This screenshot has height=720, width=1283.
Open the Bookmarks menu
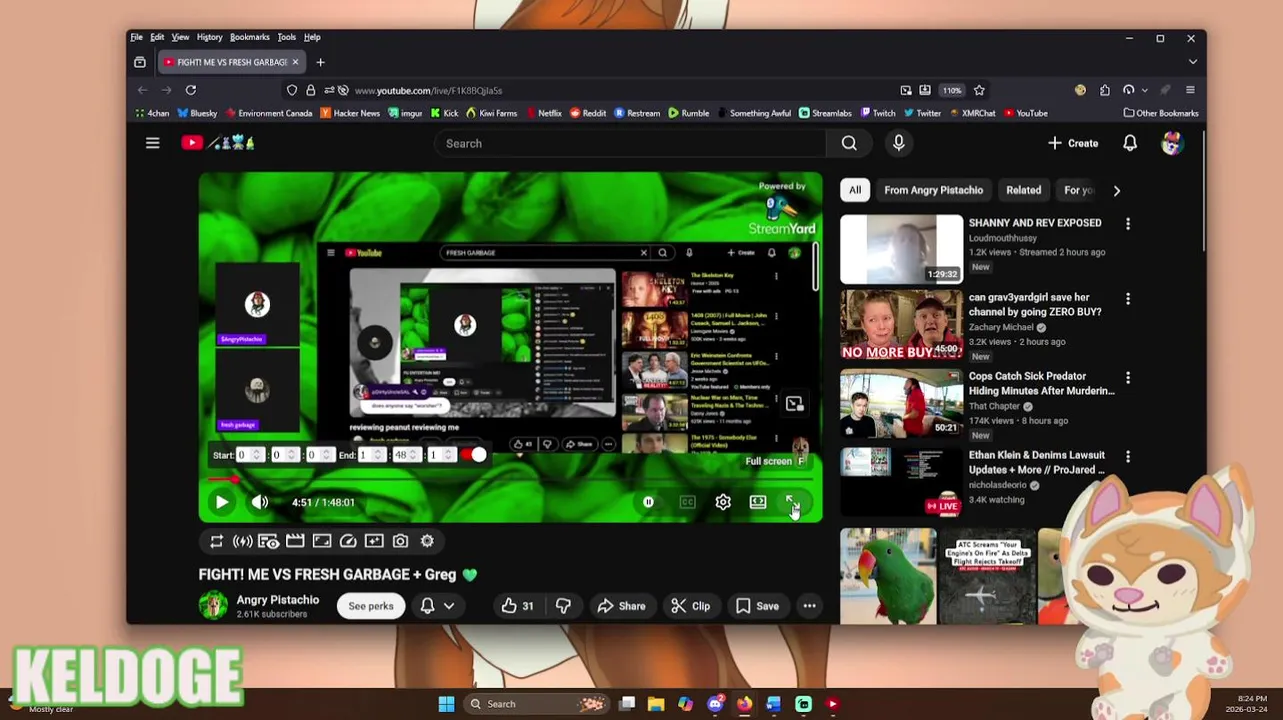click(249, 37)
